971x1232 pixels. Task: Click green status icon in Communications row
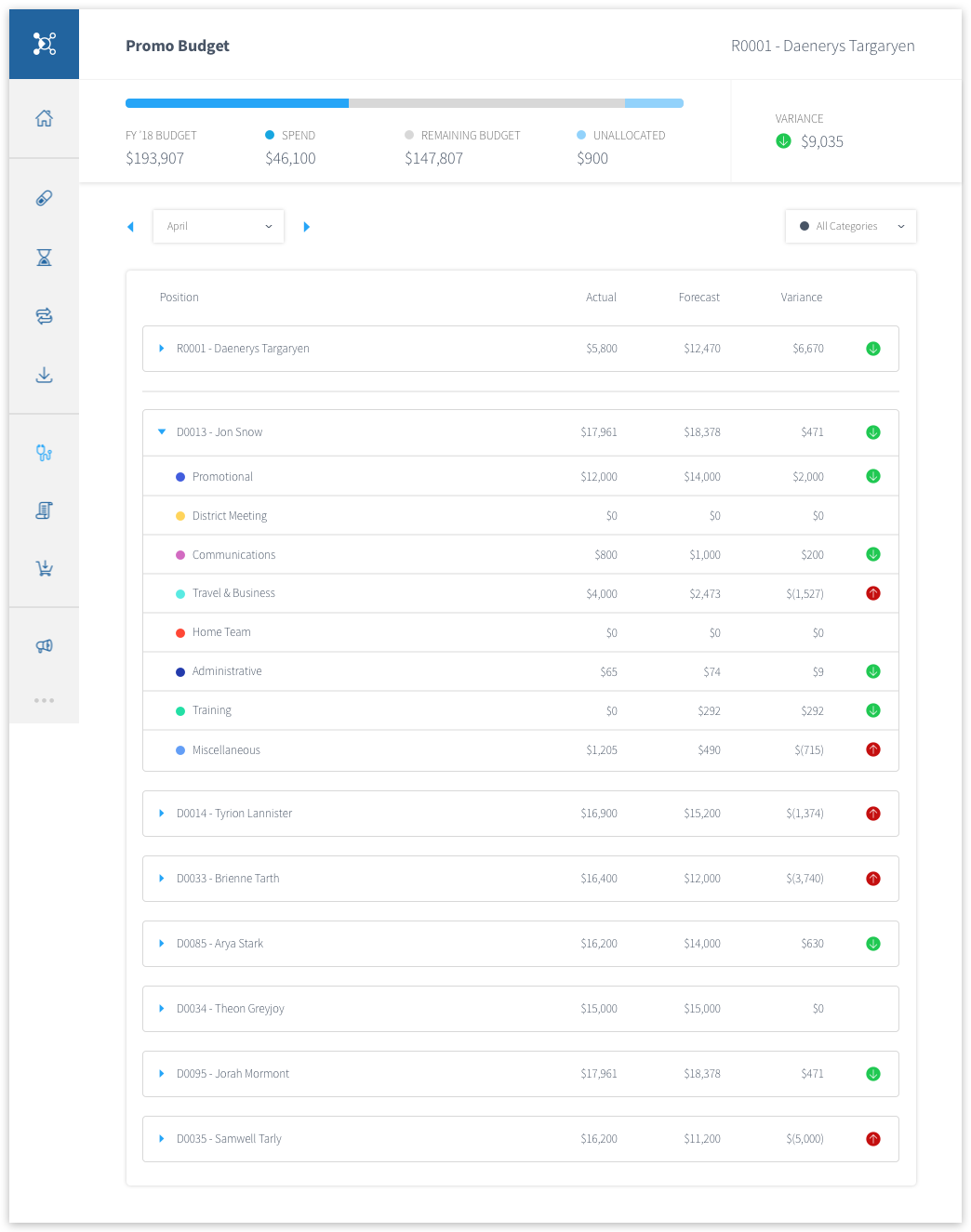(873, 554)
